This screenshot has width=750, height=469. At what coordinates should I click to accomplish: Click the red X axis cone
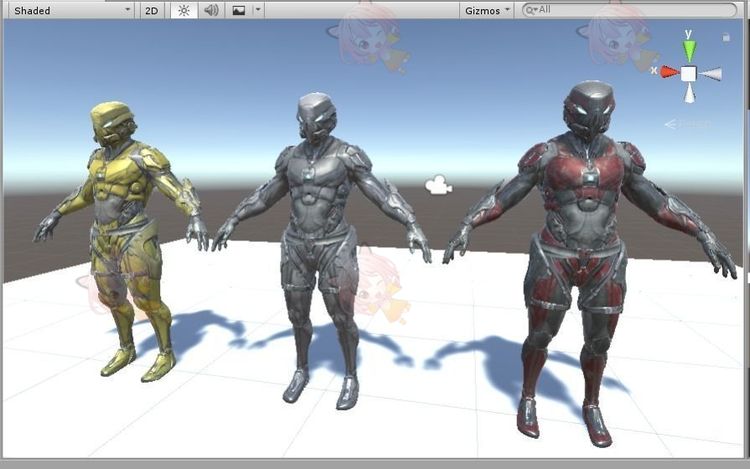tap(670, 72)
